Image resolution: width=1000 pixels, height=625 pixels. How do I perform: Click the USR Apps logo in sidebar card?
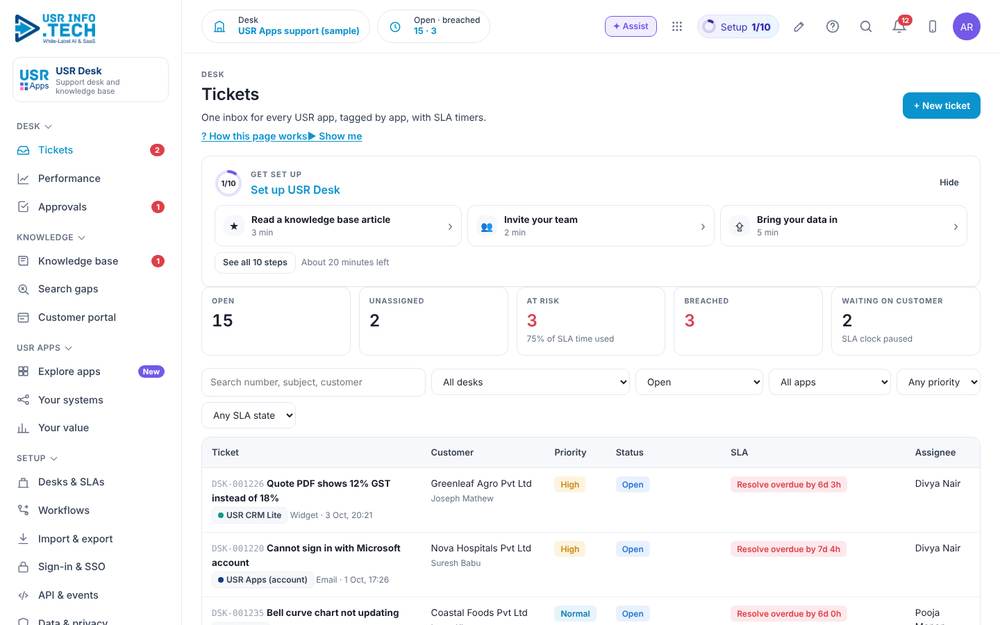[34, 80]
